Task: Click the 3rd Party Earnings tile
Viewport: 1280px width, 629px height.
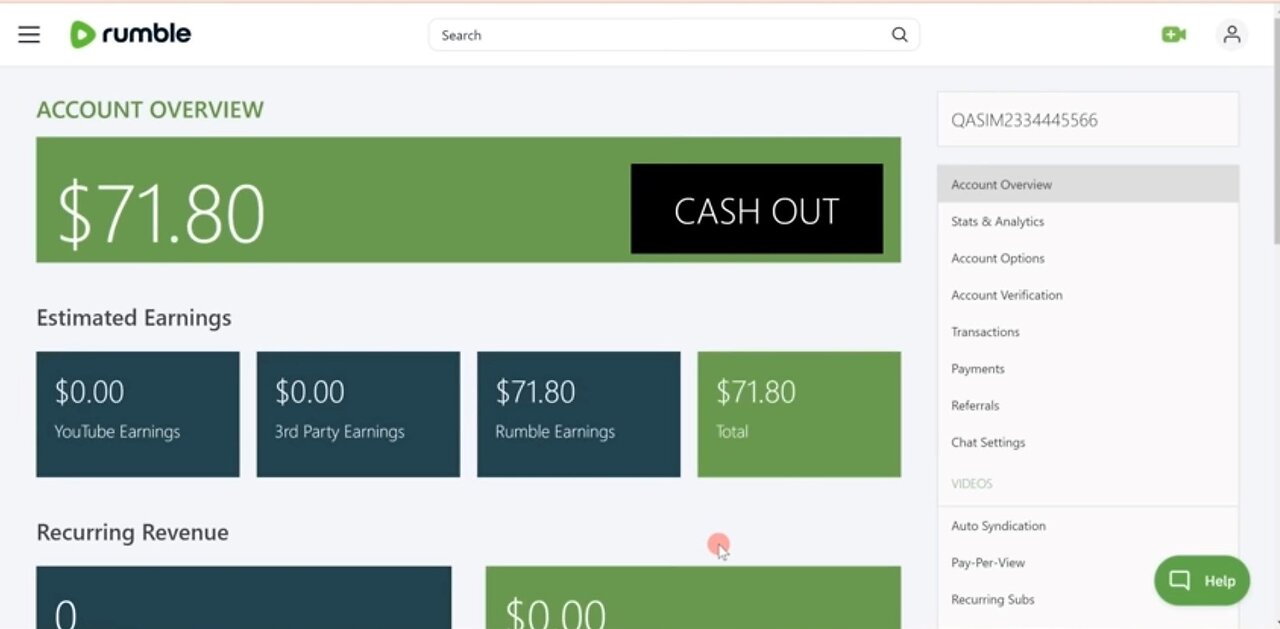Action: tap(358, 414)
